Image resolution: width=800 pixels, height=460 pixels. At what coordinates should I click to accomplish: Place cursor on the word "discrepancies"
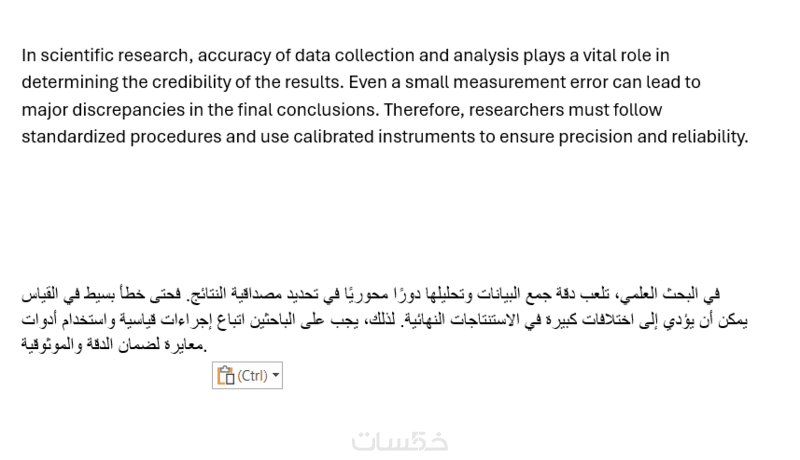[x=110, y=108]
